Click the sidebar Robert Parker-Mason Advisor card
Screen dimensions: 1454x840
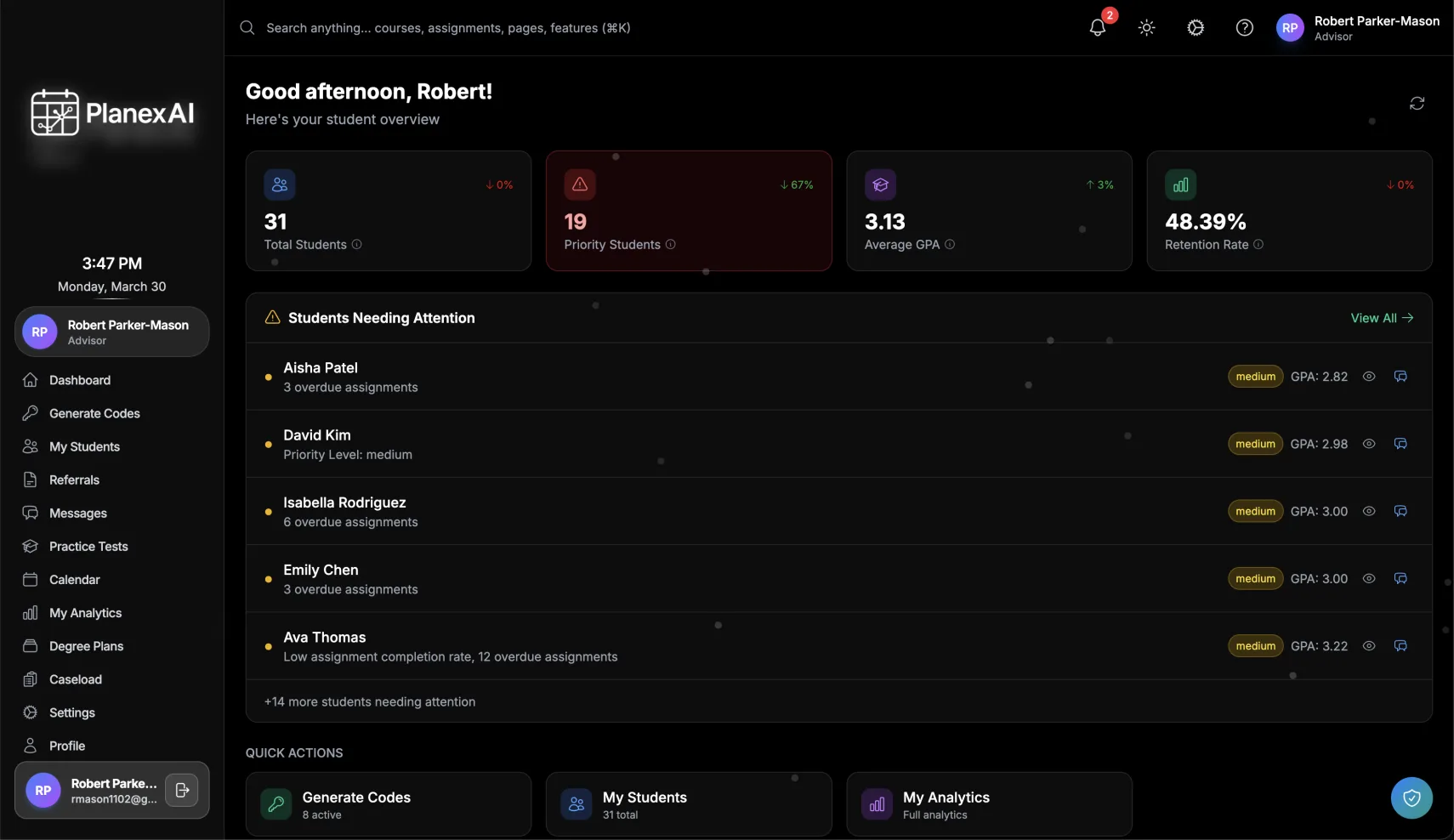pos(111,332)
